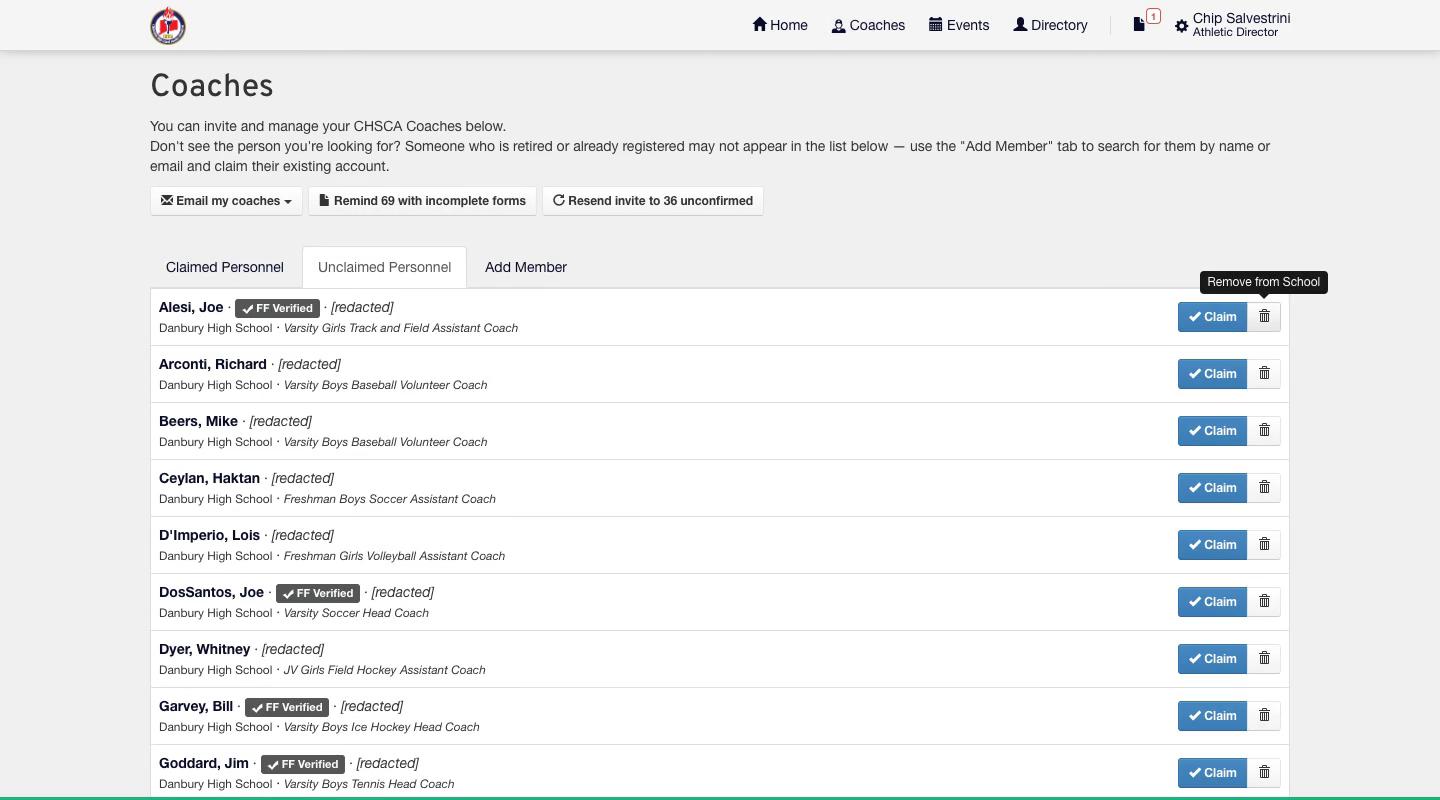Claim Dyer, Whitney

1212,659
